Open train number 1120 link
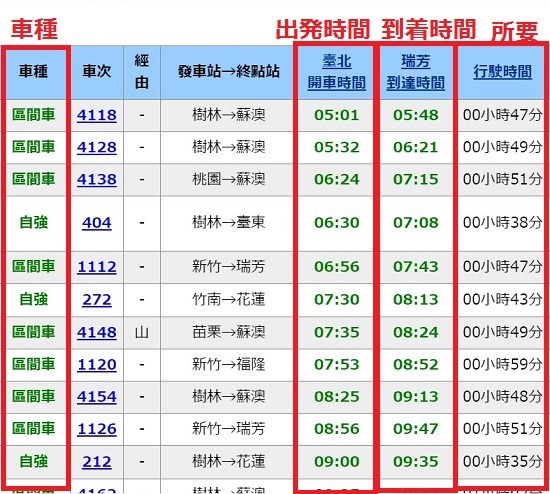Image resolution: width=550 pixels, height=494 pixels. [97, 365]
